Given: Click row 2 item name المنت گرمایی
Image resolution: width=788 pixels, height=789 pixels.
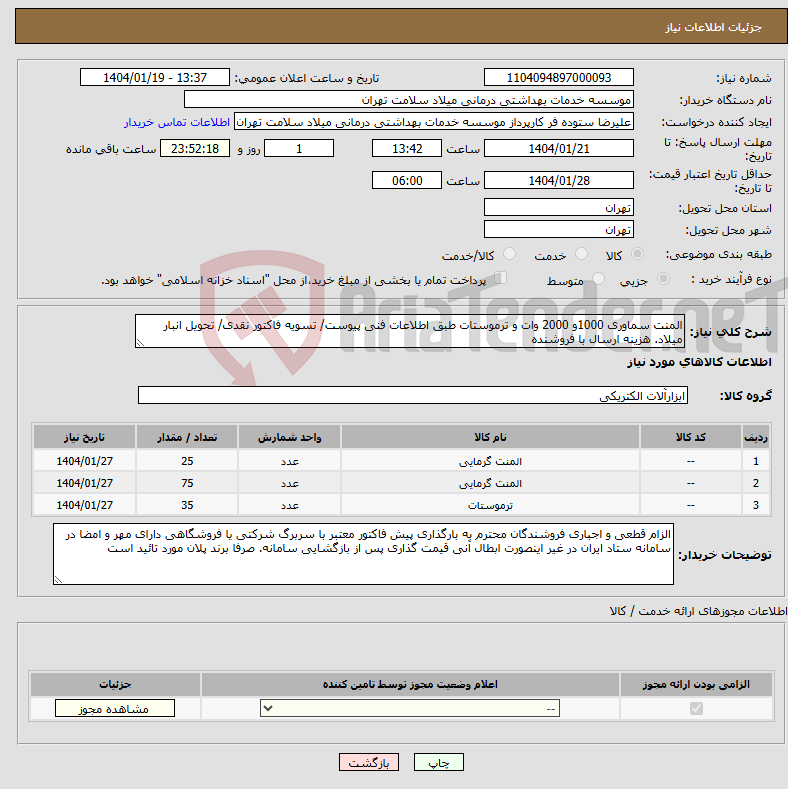Looking at the screenshot, I should (490, 483).
